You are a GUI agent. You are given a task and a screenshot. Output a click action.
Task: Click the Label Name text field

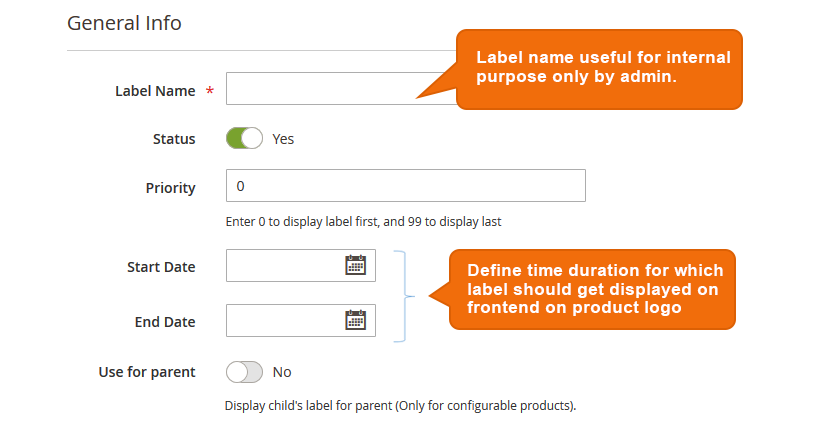click(320, 89)
